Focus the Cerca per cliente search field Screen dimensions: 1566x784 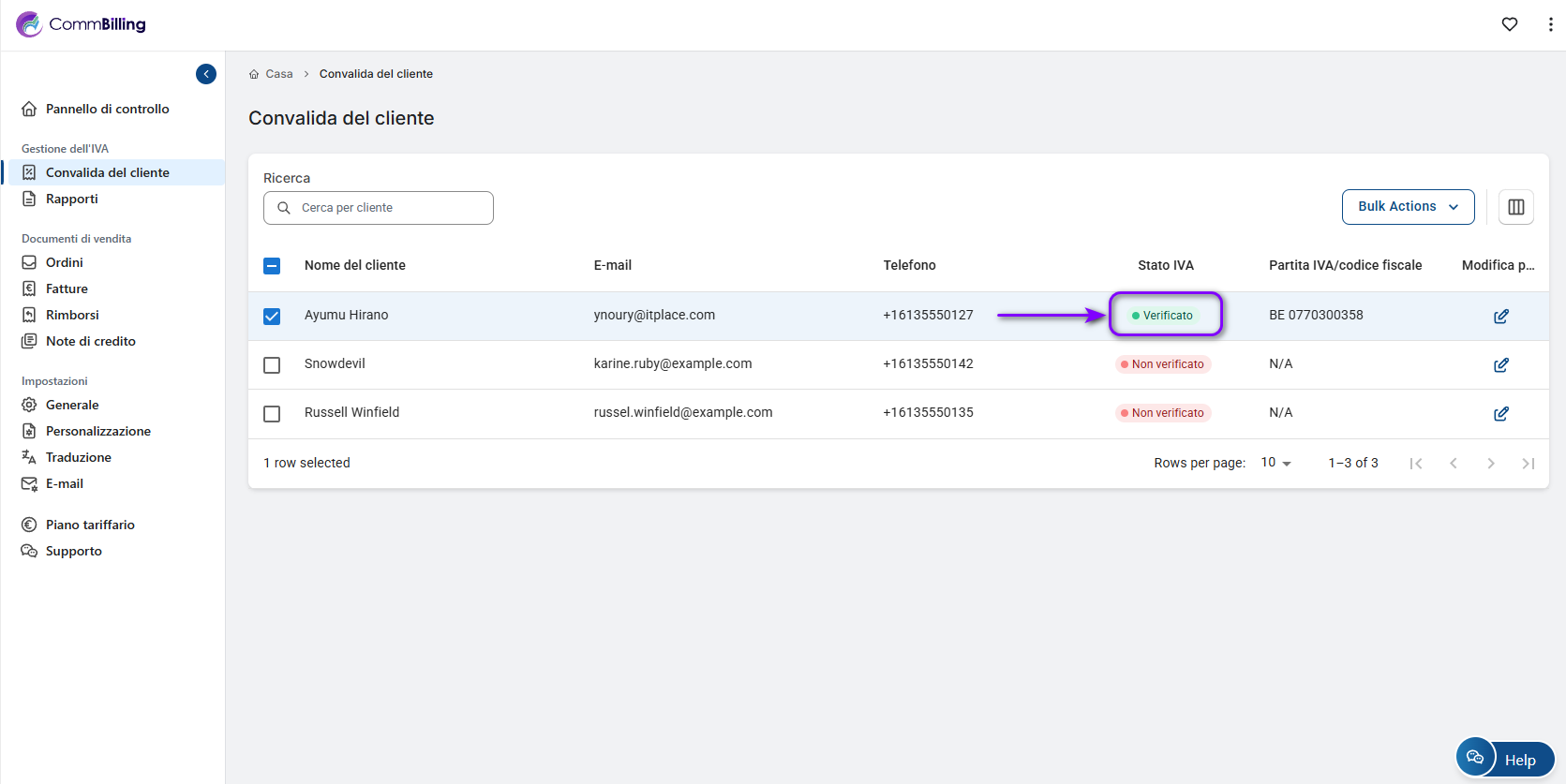(389, 208)
